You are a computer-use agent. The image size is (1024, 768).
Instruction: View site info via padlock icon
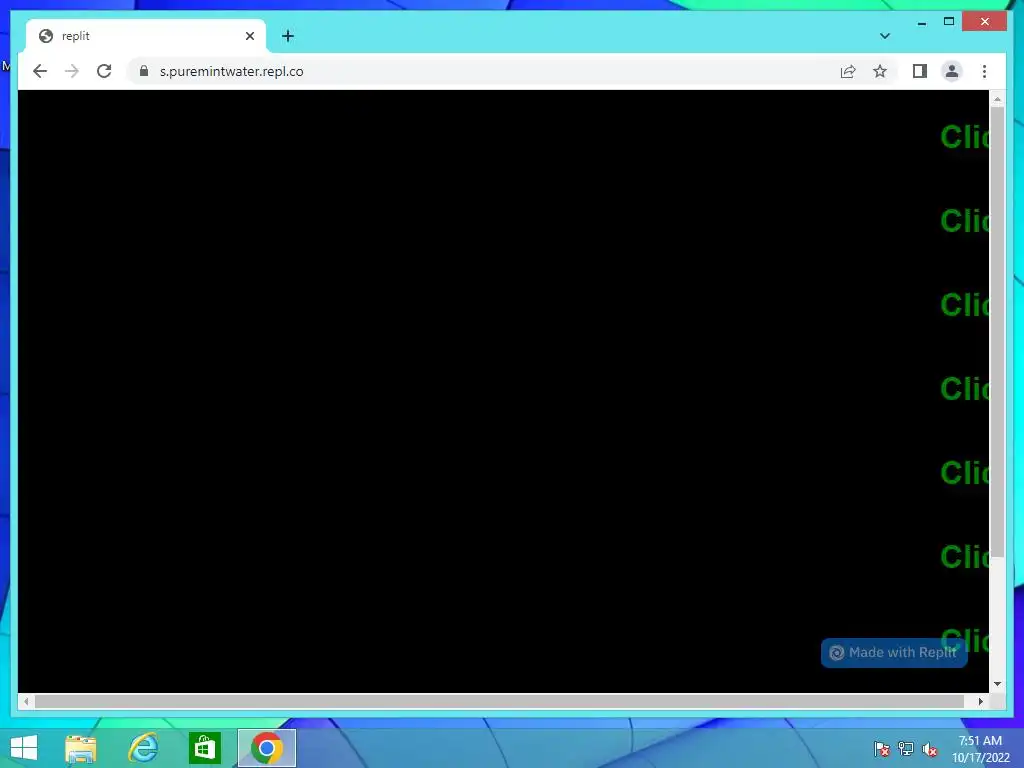144,71
